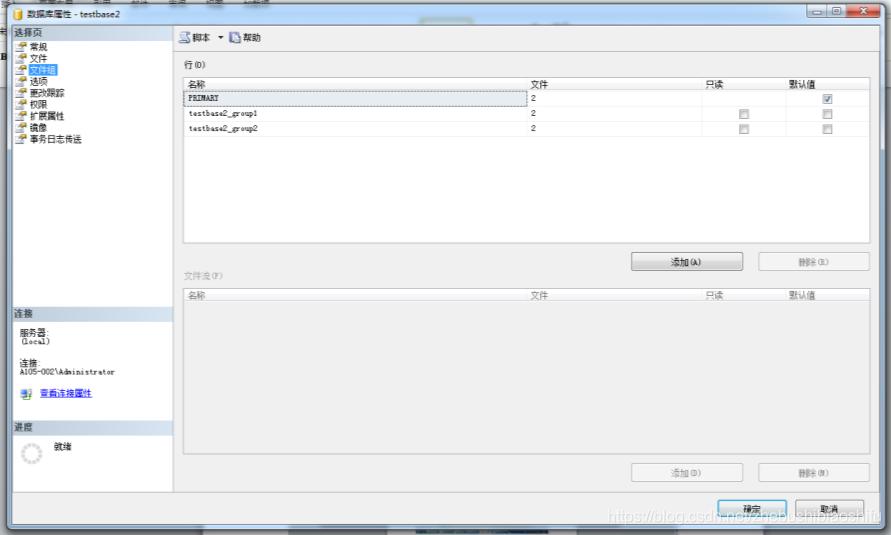Screen dimensions: 891x535
Task: Select the testbase2_group1 name cell
Action: [356, 114]
